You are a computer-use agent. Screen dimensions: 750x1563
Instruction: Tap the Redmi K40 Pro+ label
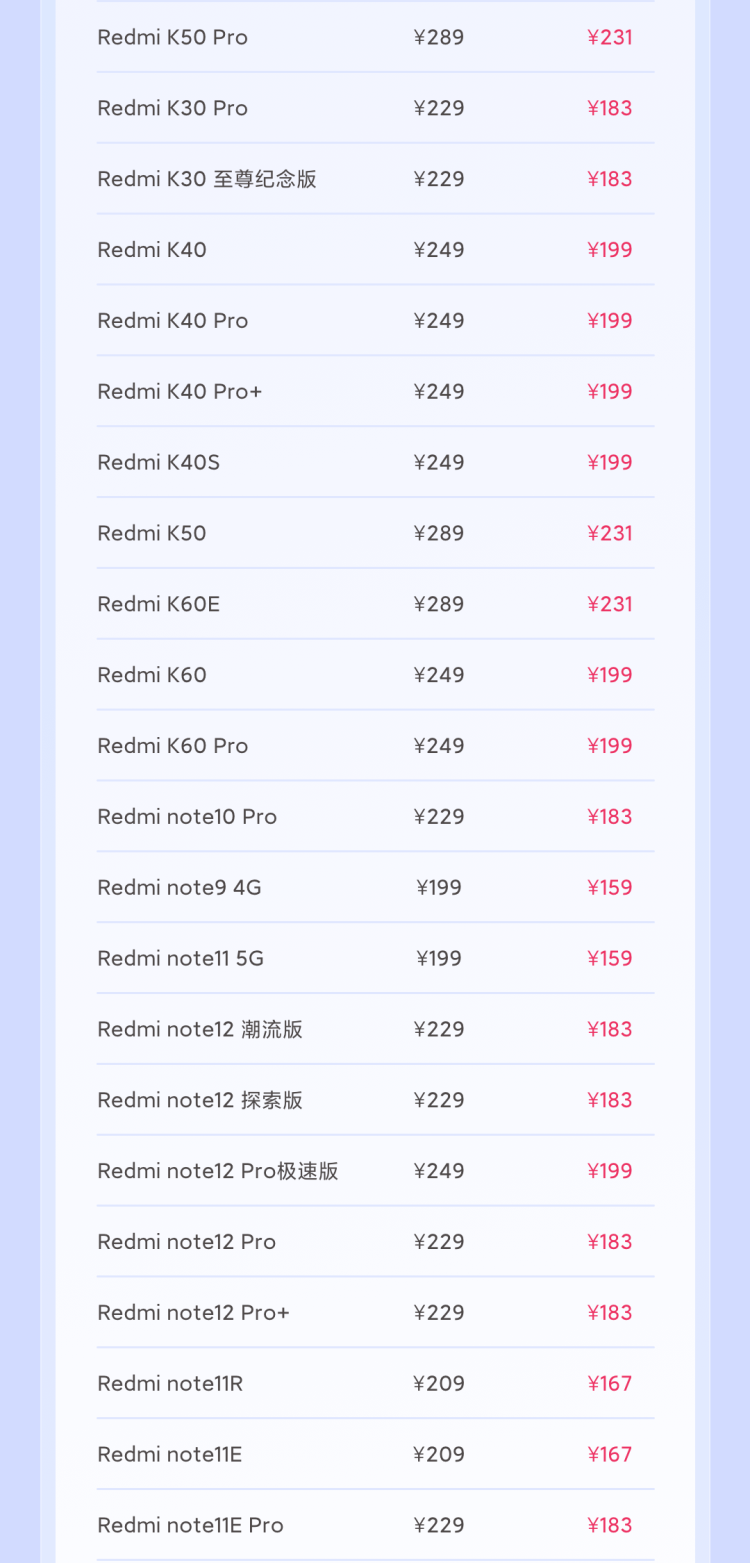[x=179, y=391]
